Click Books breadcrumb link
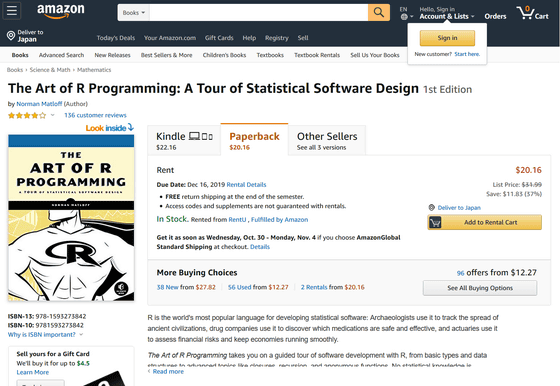 [x=15, y=70]
